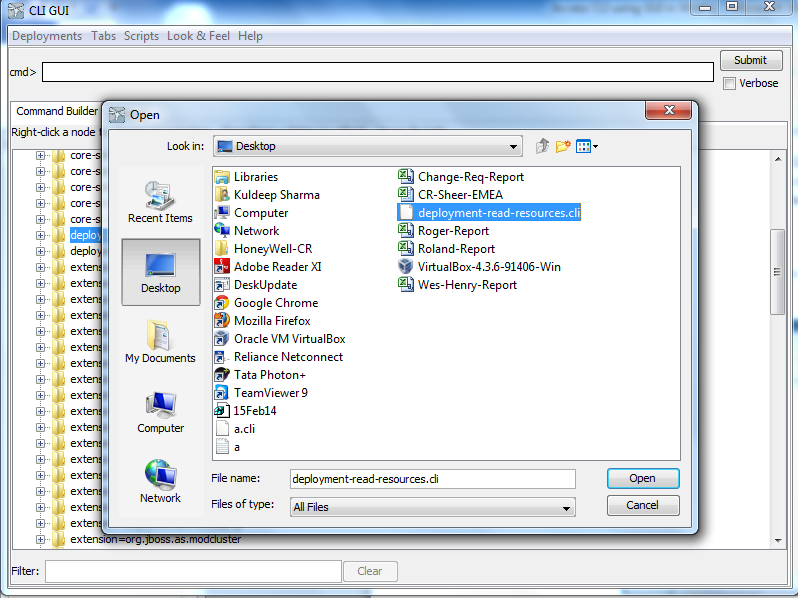The width and height of the screenshot is (798, 598).
Task: Click the cmd> command input field
Action: (x=378, y=72)
